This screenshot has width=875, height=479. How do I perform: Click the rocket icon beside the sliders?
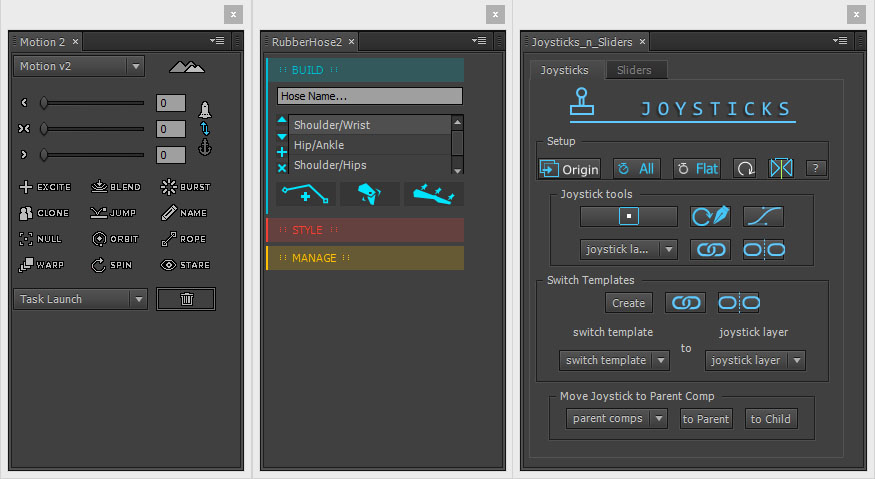[206, 110]
